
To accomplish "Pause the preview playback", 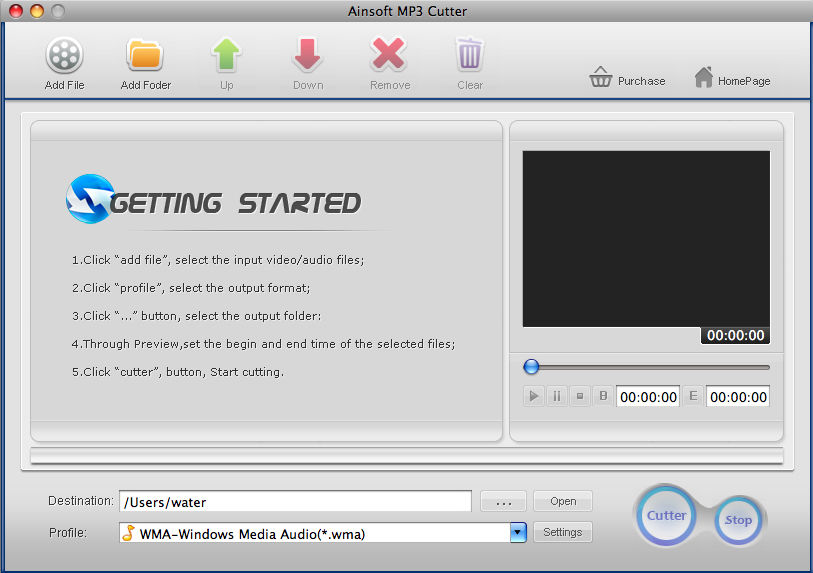I will (x=556, y=396).
